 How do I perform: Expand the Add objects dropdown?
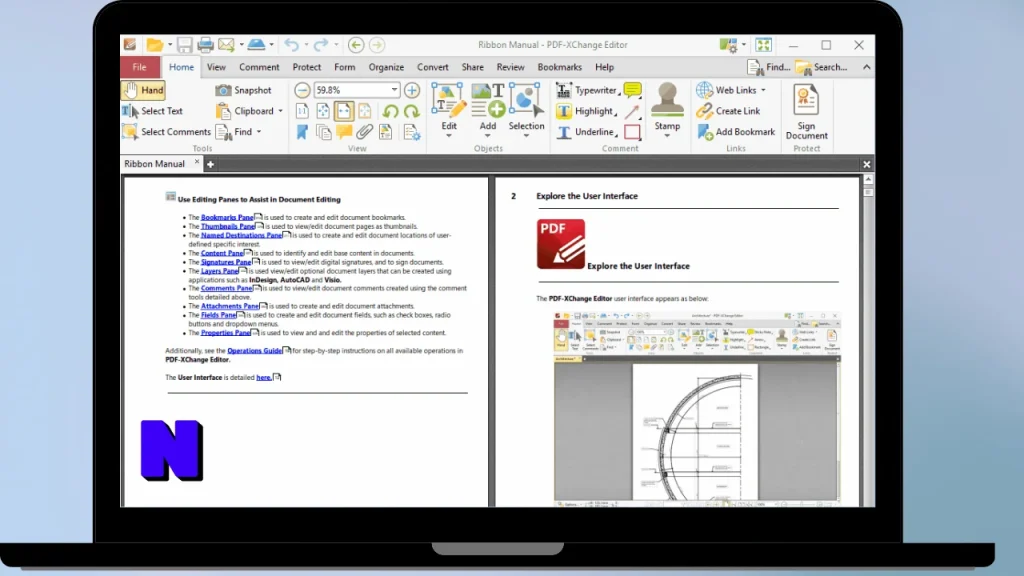[487, 136]
